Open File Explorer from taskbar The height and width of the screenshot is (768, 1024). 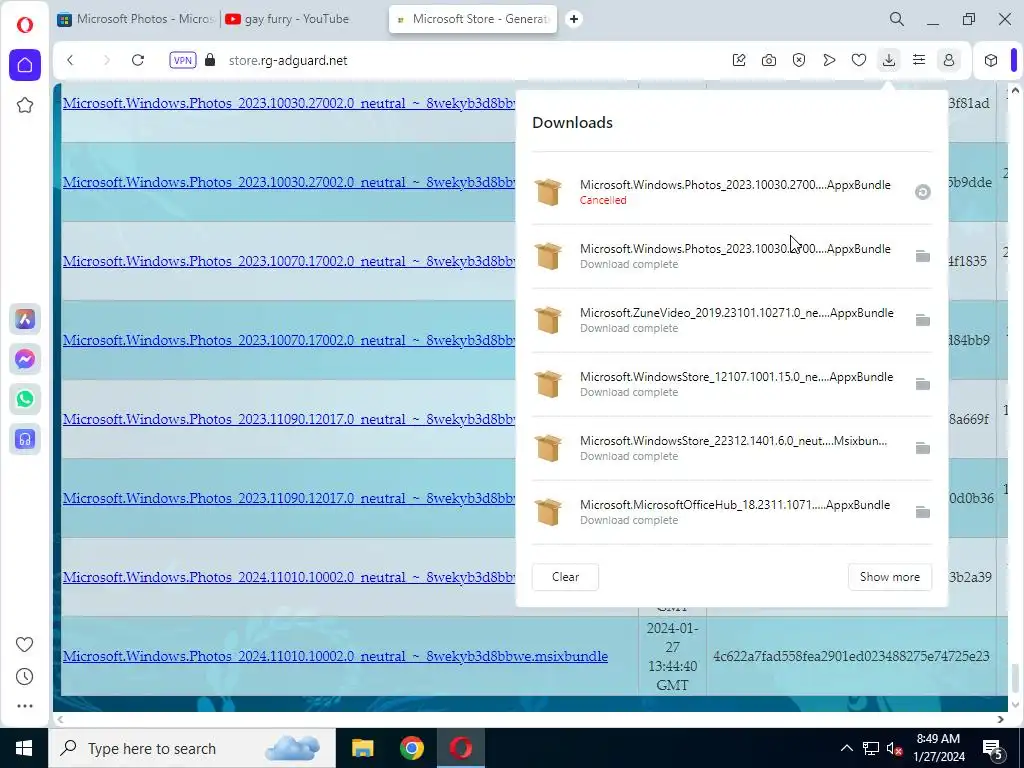[362, 748]
